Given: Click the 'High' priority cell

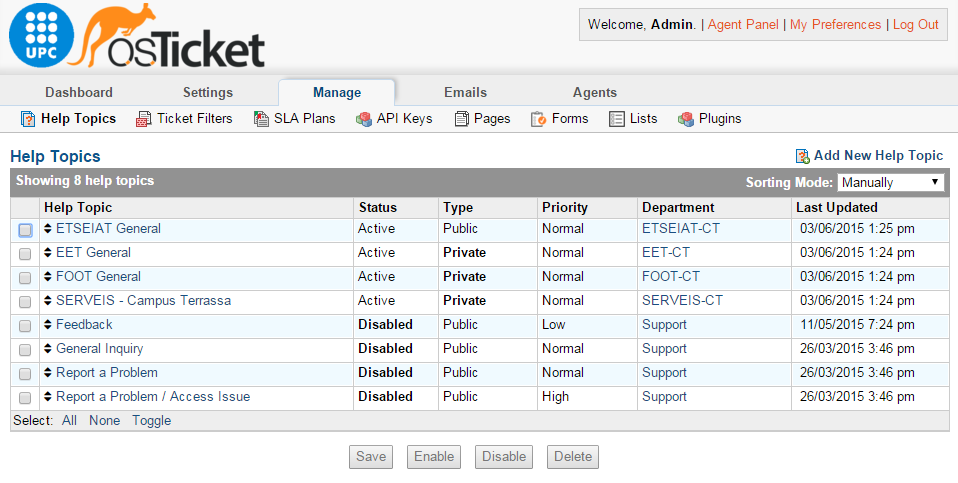Looking at the screenshot, I should (555, 396).
